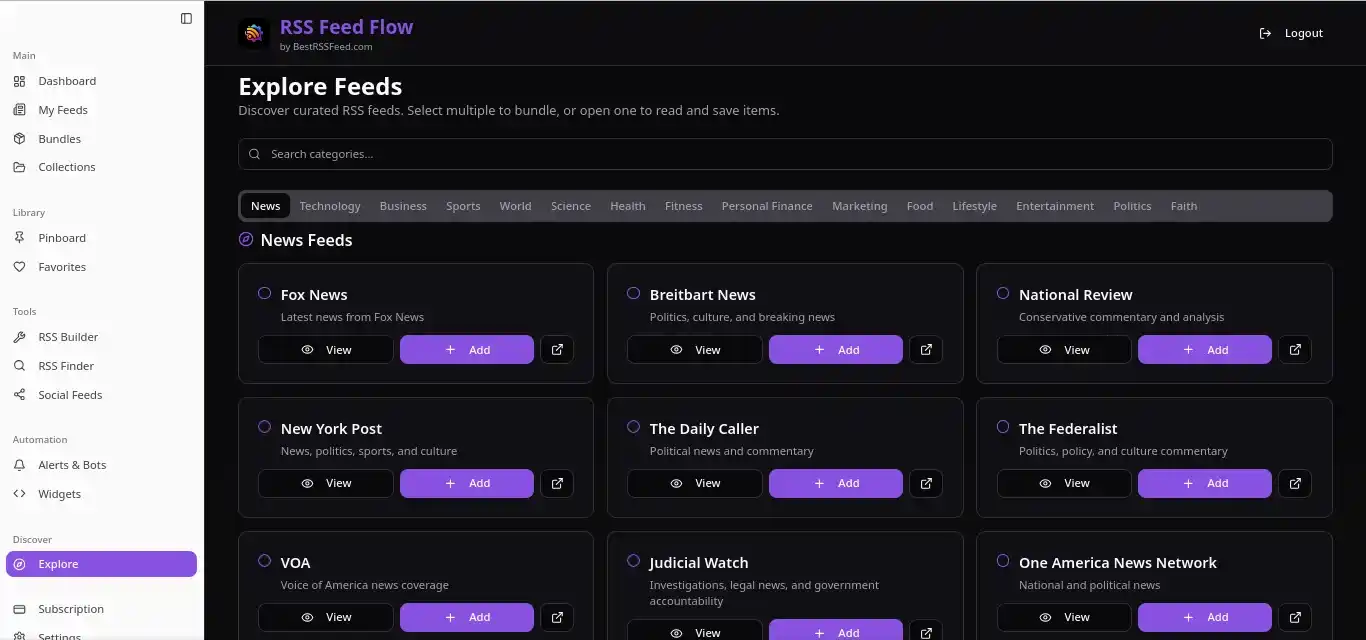Select the New York Post feed radio
The height and width of the screenshot is (640, 1366).
pos(264,427)
